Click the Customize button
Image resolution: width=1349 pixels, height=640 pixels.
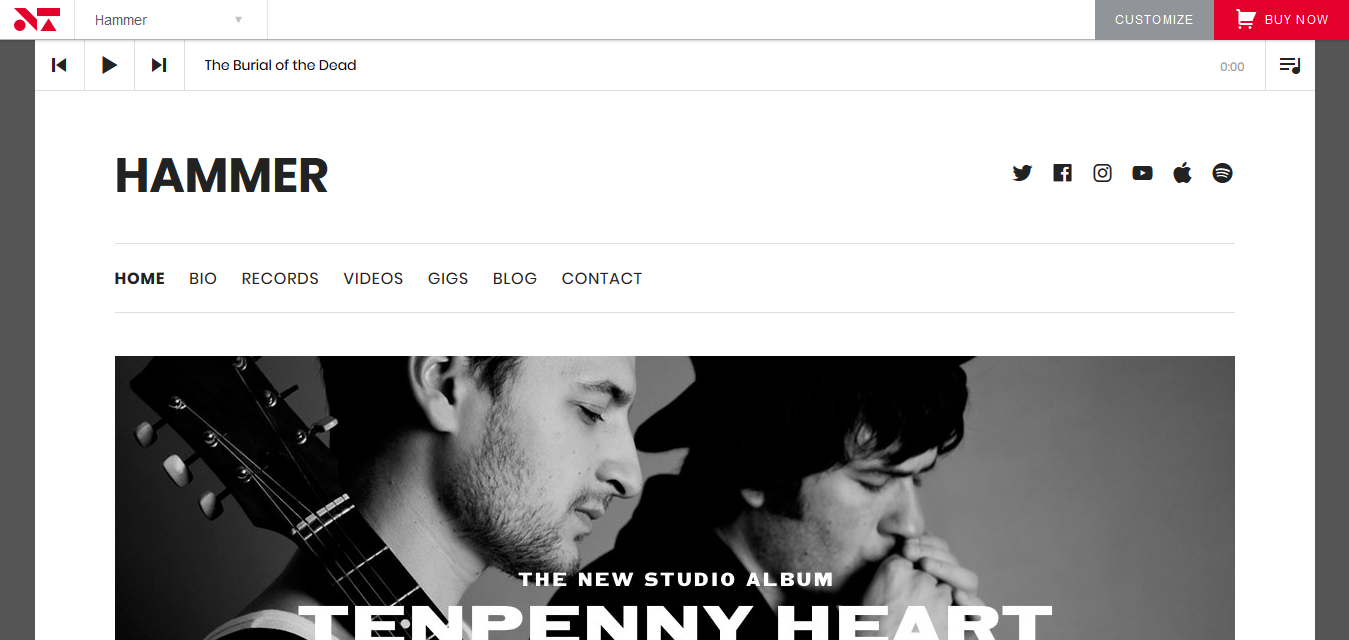coord(1154,20)
